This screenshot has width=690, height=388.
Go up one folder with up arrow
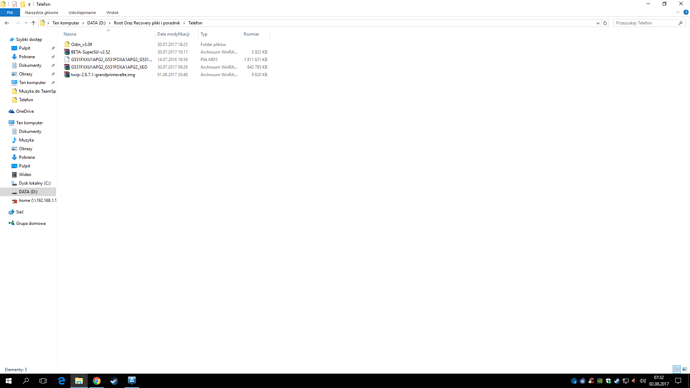(33, 23)
